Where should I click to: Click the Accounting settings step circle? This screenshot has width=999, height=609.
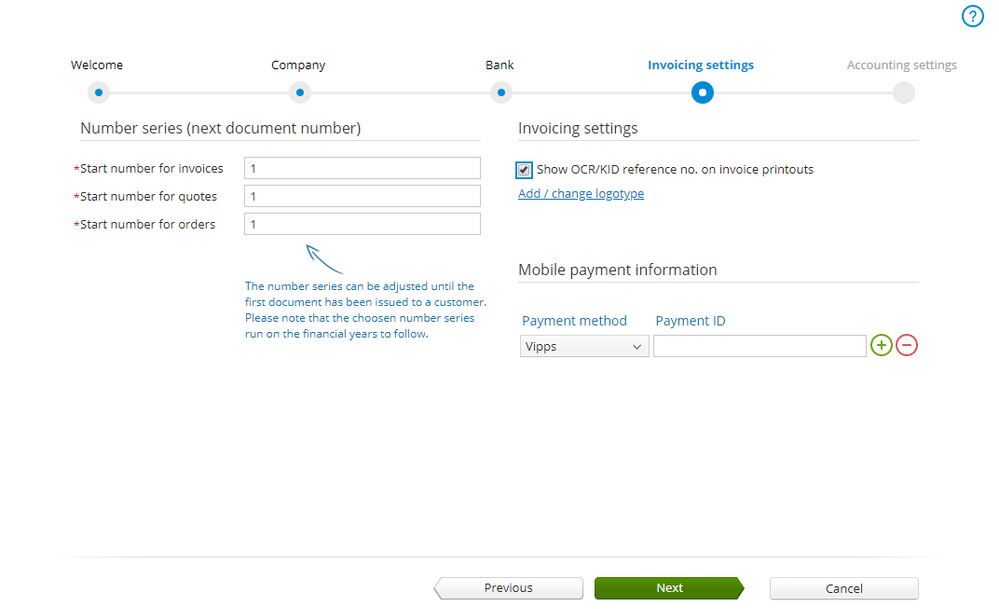tap(903, 93)
